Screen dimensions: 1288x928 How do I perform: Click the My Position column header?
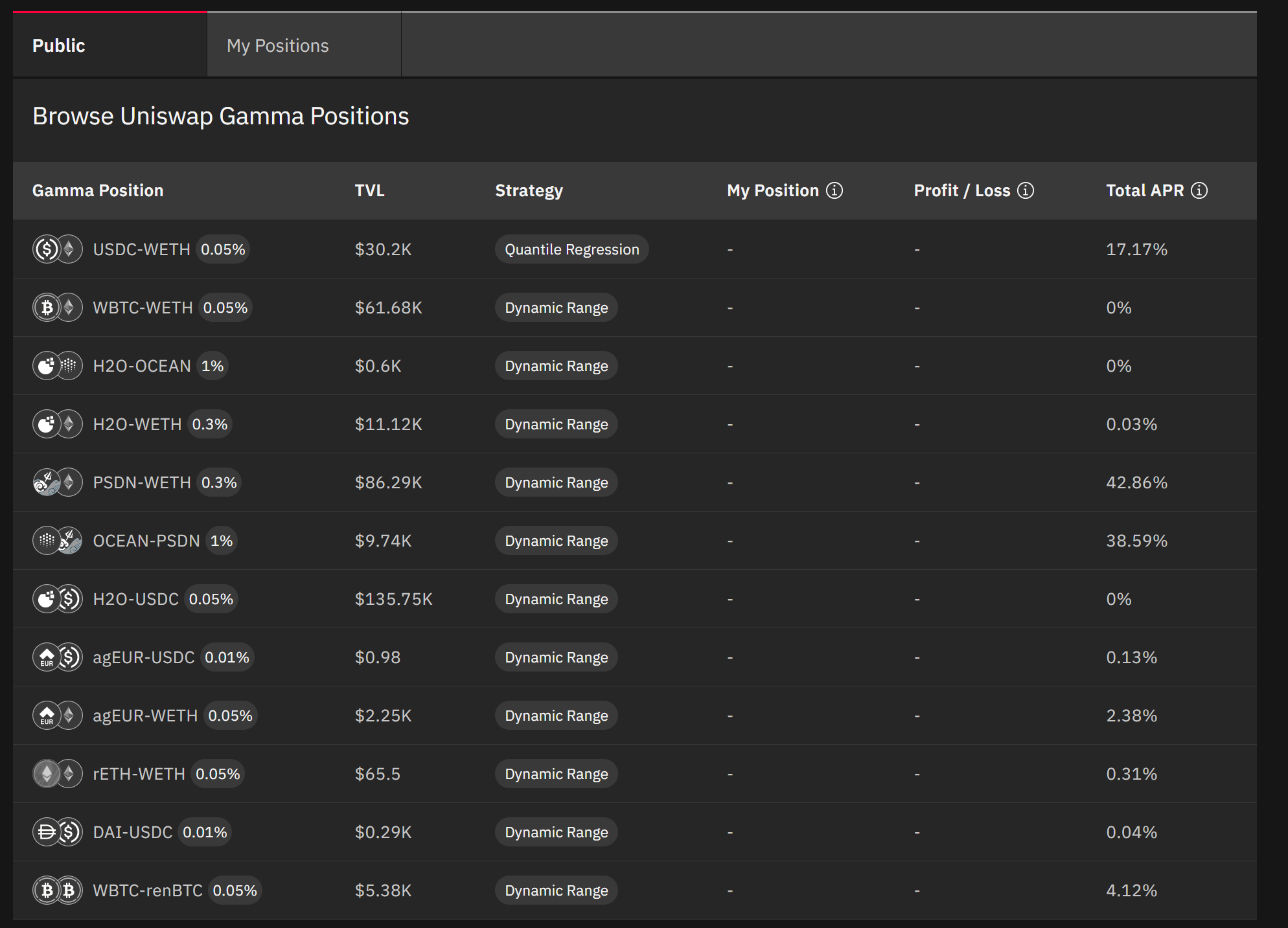tap(773, 190)
